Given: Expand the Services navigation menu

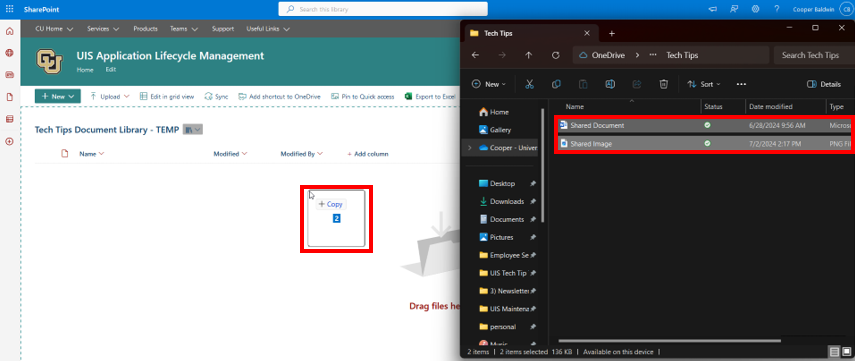Looking at the screenshot, I should coord(103,29).
